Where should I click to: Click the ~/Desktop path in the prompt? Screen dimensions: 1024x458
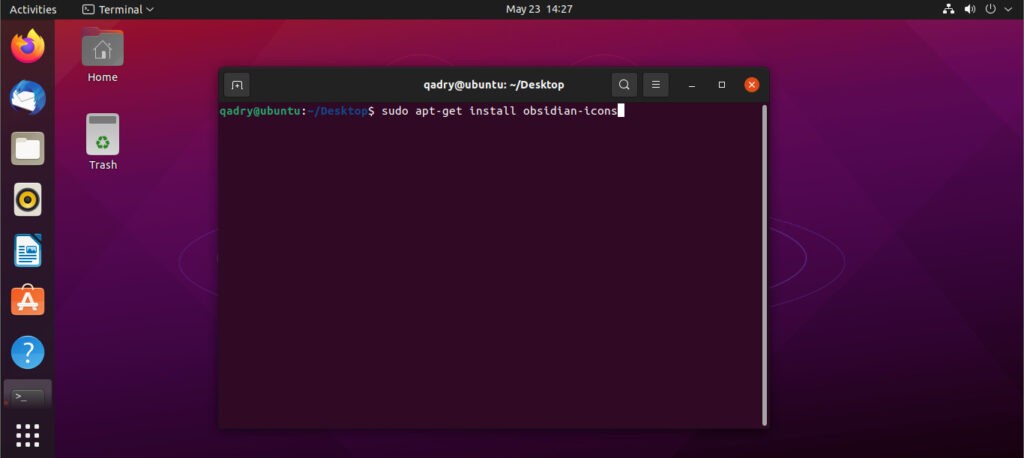coord(337,111)
